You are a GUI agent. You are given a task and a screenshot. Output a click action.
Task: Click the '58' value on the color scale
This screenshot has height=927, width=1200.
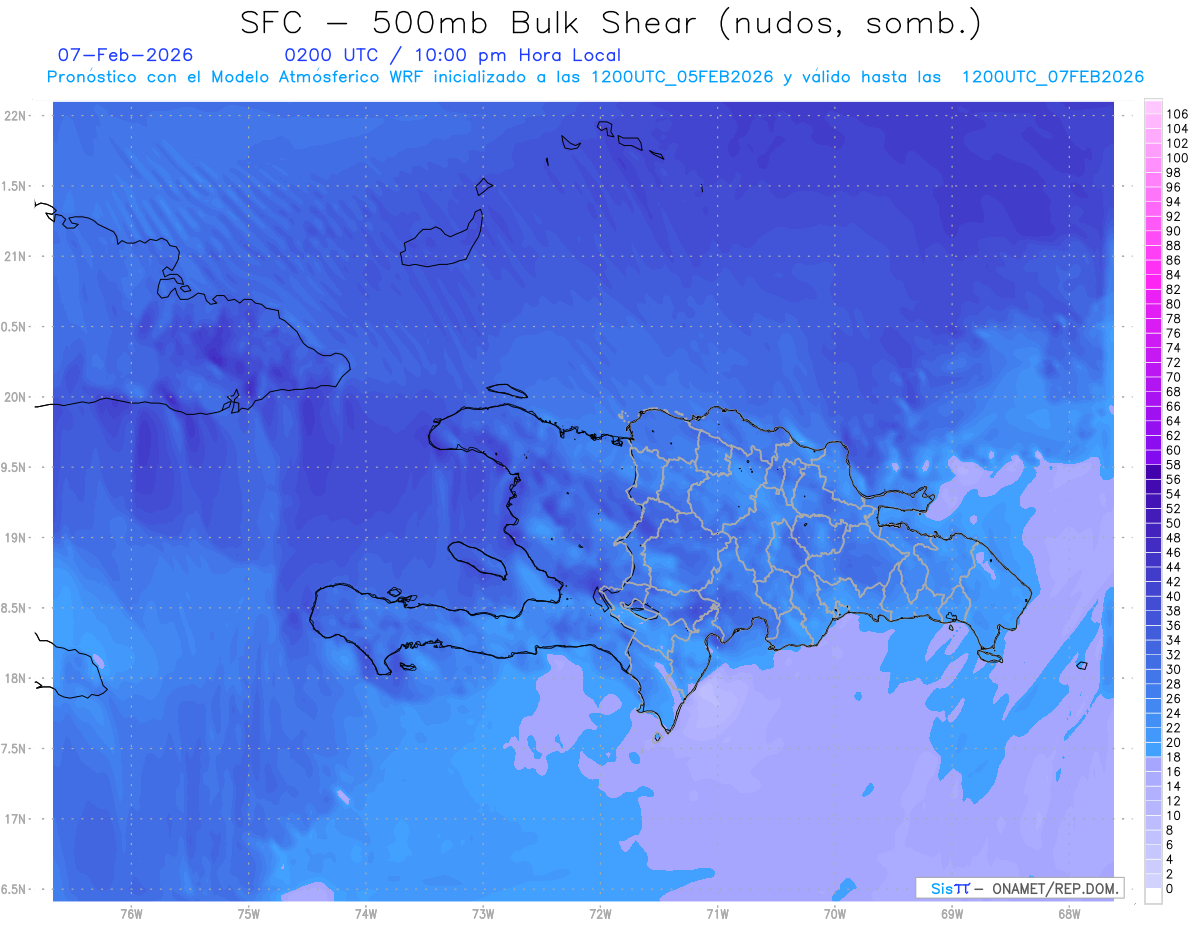(x=1173, y=465)
